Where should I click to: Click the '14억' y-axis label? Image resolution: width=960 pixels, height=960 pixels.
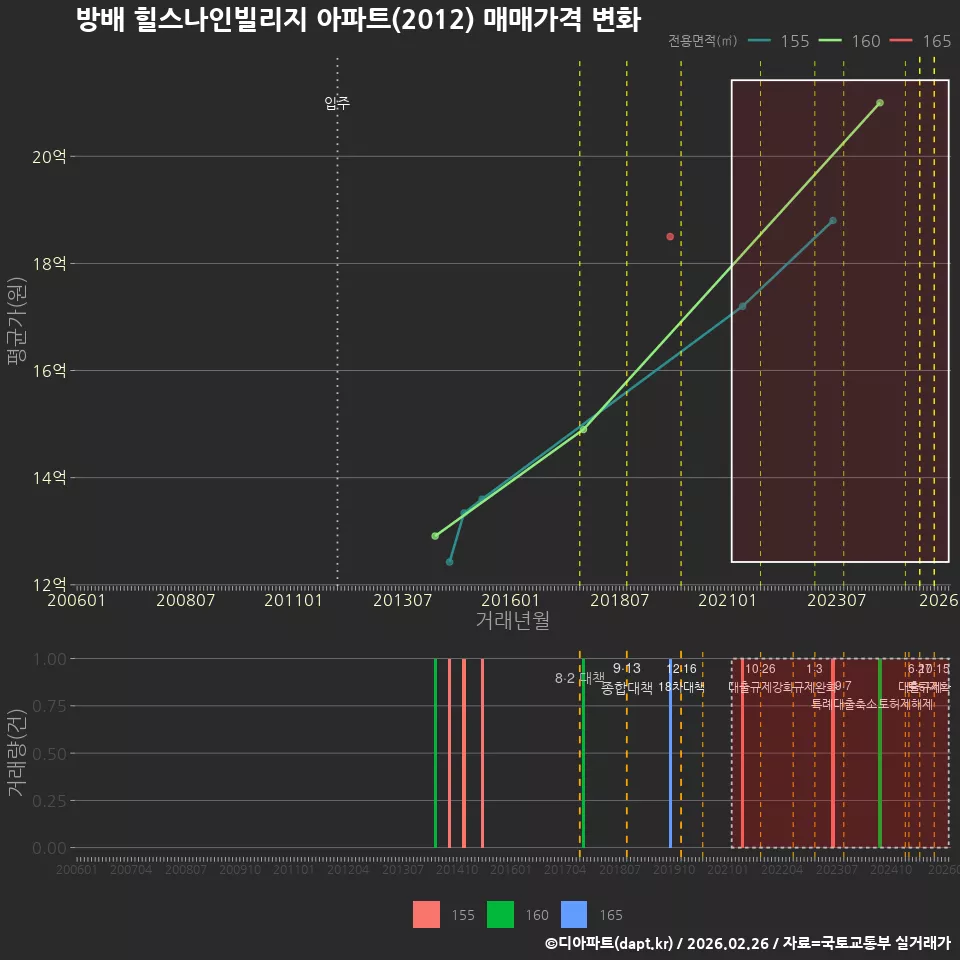(49, 478)
